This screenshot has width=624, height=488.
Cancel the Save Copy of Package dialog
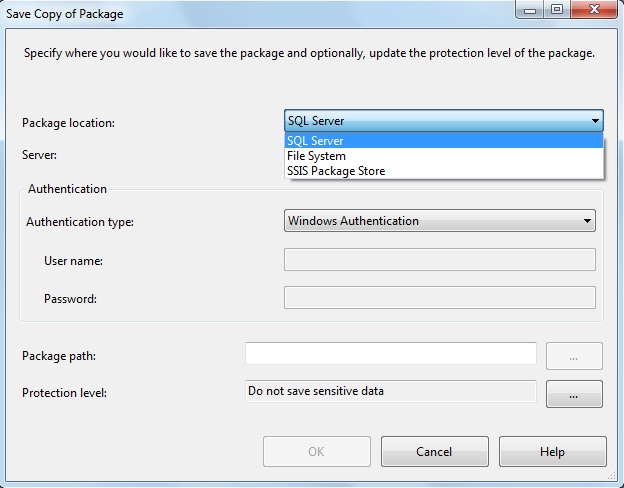click(x=434, y=452)
